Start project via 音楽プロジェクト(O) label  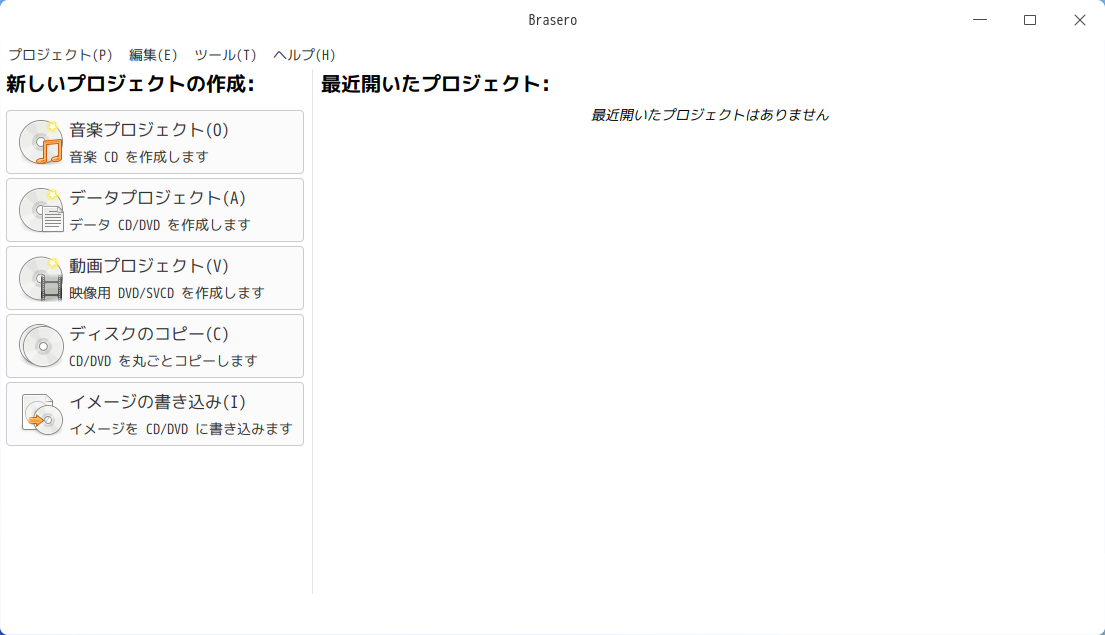click(149, 130)
